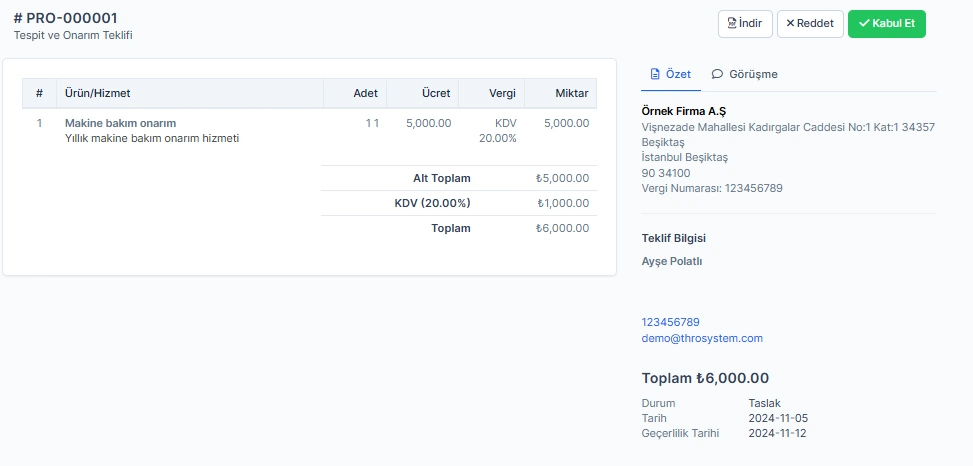This screenshot has height=466, width=973.
Task: Click the X icon on Reddet
Action: [x=790, y=24]
